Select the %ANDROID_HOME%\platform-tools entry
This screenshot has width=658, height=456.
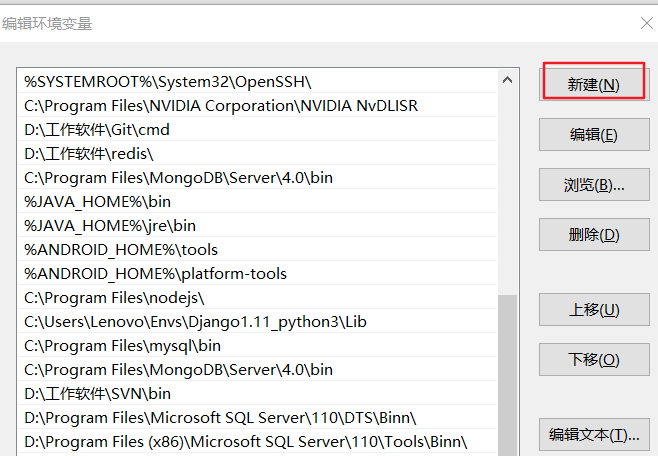257,273
